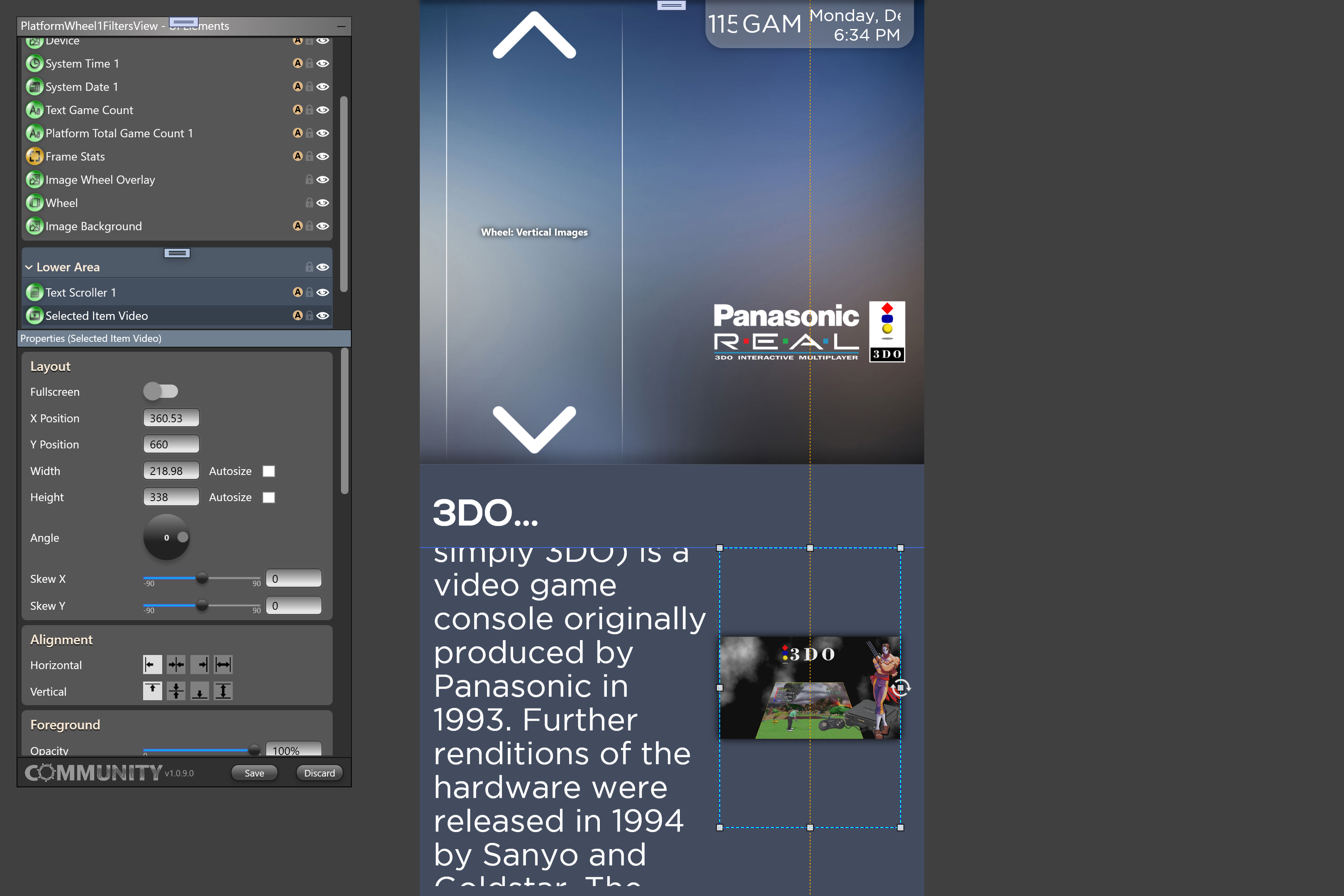Click the Text Scroller 1 element icon
Image resolution: width=1344 pixels, height=896 pixels.
[x=35, y=292]
